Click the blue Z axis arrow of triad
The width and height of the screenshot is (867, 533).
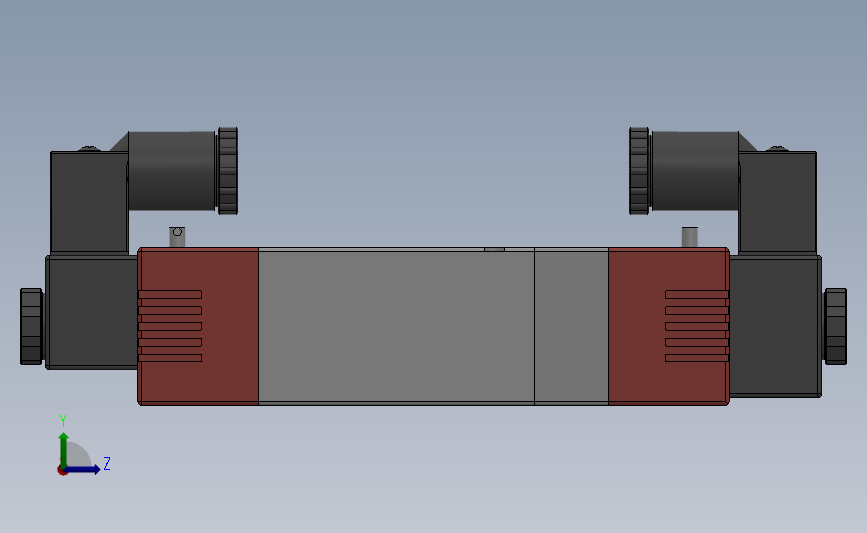[x=83, y=469]
